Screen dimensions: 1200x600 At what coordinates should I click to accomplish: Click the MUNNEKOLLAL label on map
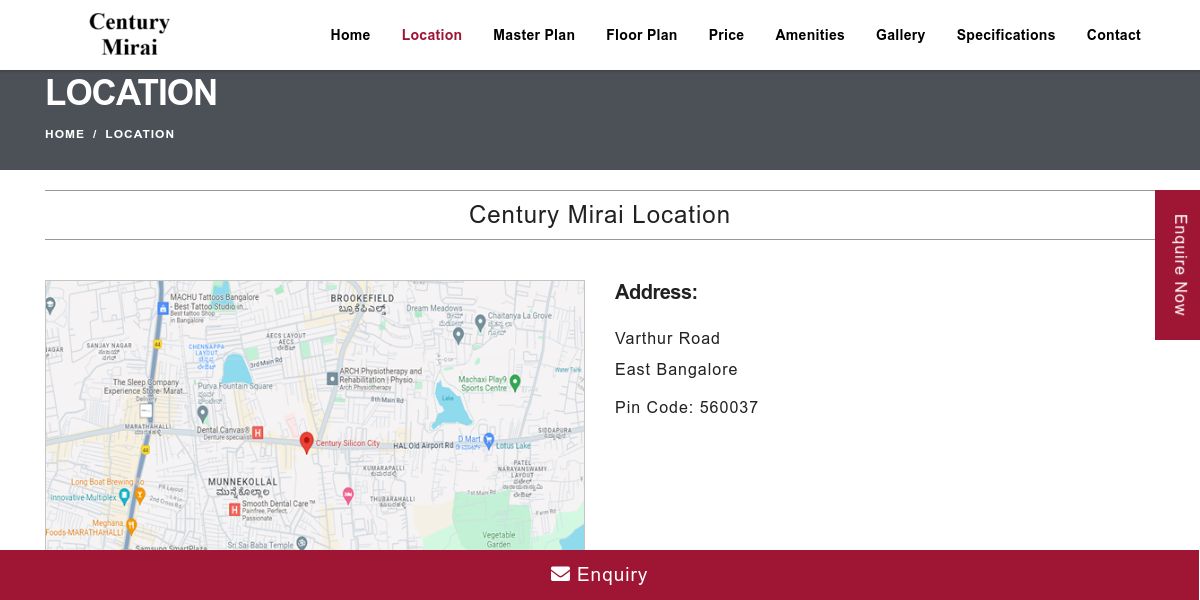click(241, 481)
